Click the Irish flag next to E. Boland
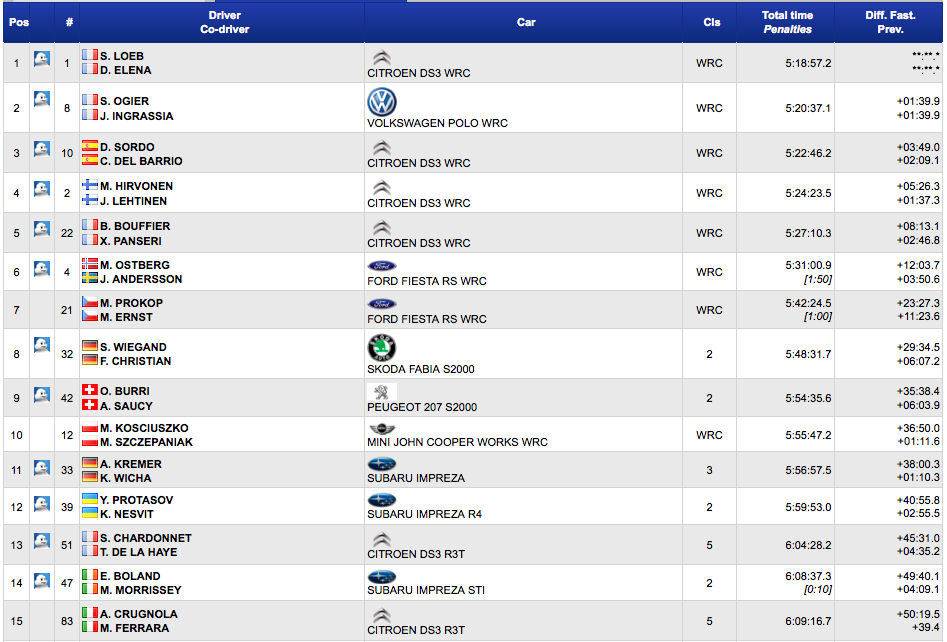The image size is (947, 642). [x=90, y=574]
